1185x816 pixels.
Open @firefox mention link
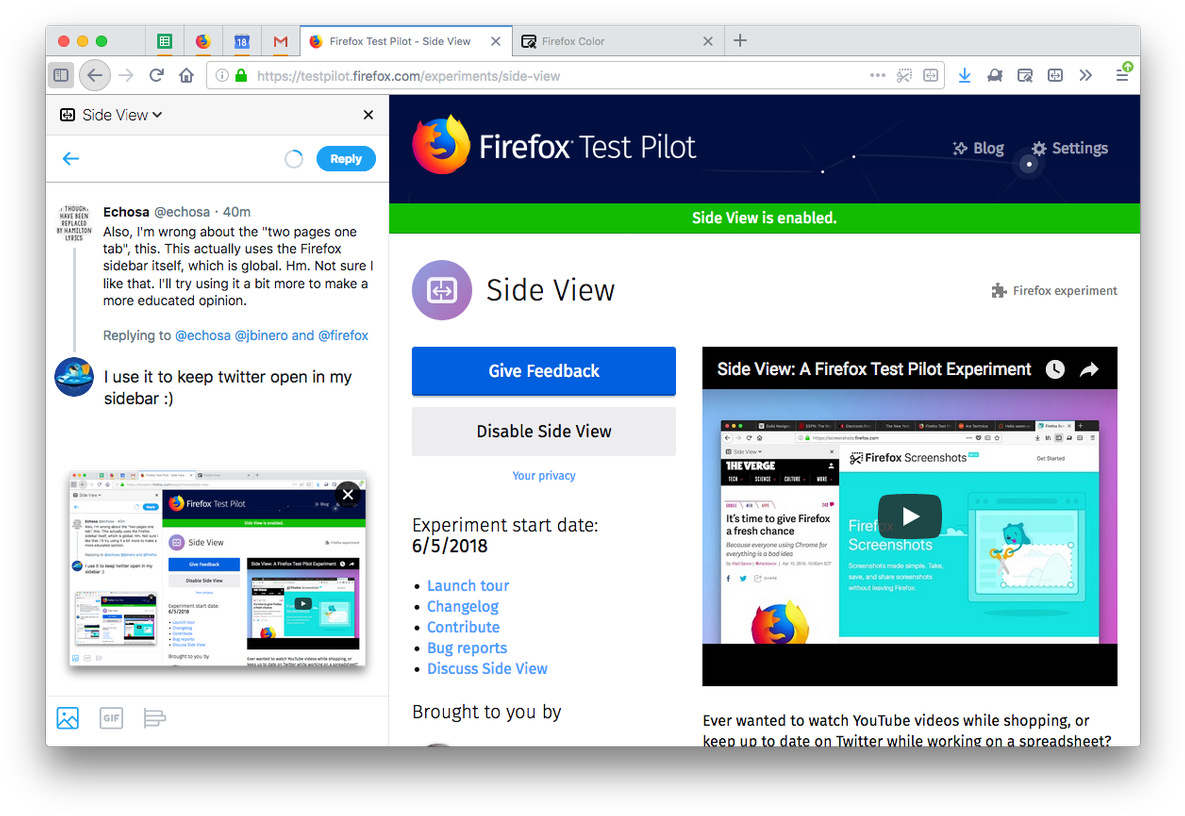point(343,335)
